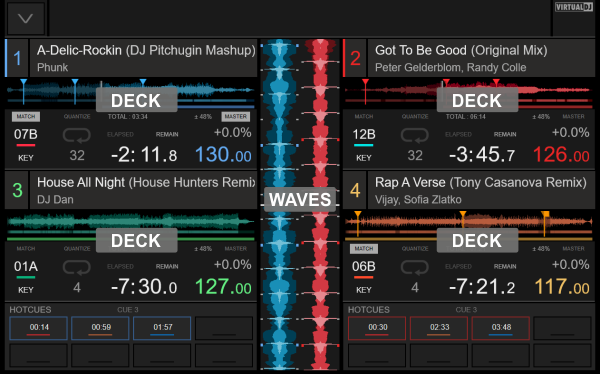Screen dimensions: 600x374
Task: Open the left HOTCUES pad mode menu
Action: [x=30, y=309]
